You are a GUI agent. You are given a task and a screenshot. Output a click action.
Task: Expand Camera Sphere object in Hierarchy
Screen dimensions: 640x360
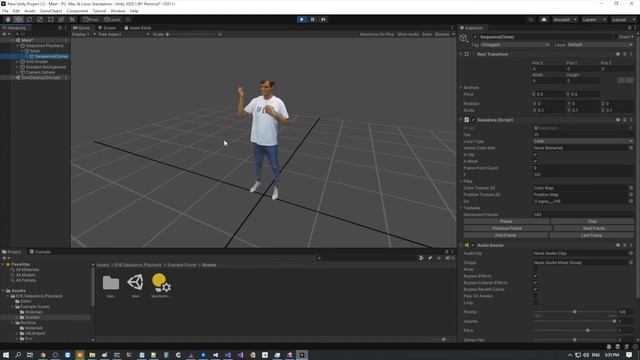click(x=17, y=72)
